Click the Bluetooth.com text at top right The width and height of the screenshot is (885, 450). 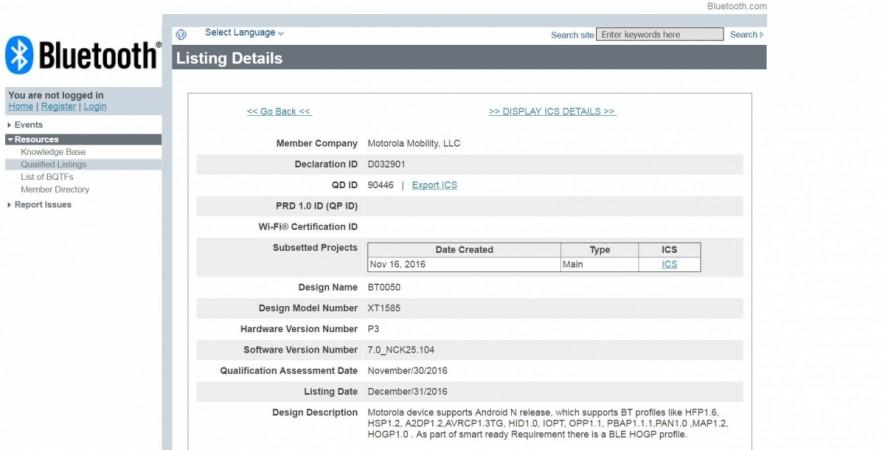[x=737, y=6]
